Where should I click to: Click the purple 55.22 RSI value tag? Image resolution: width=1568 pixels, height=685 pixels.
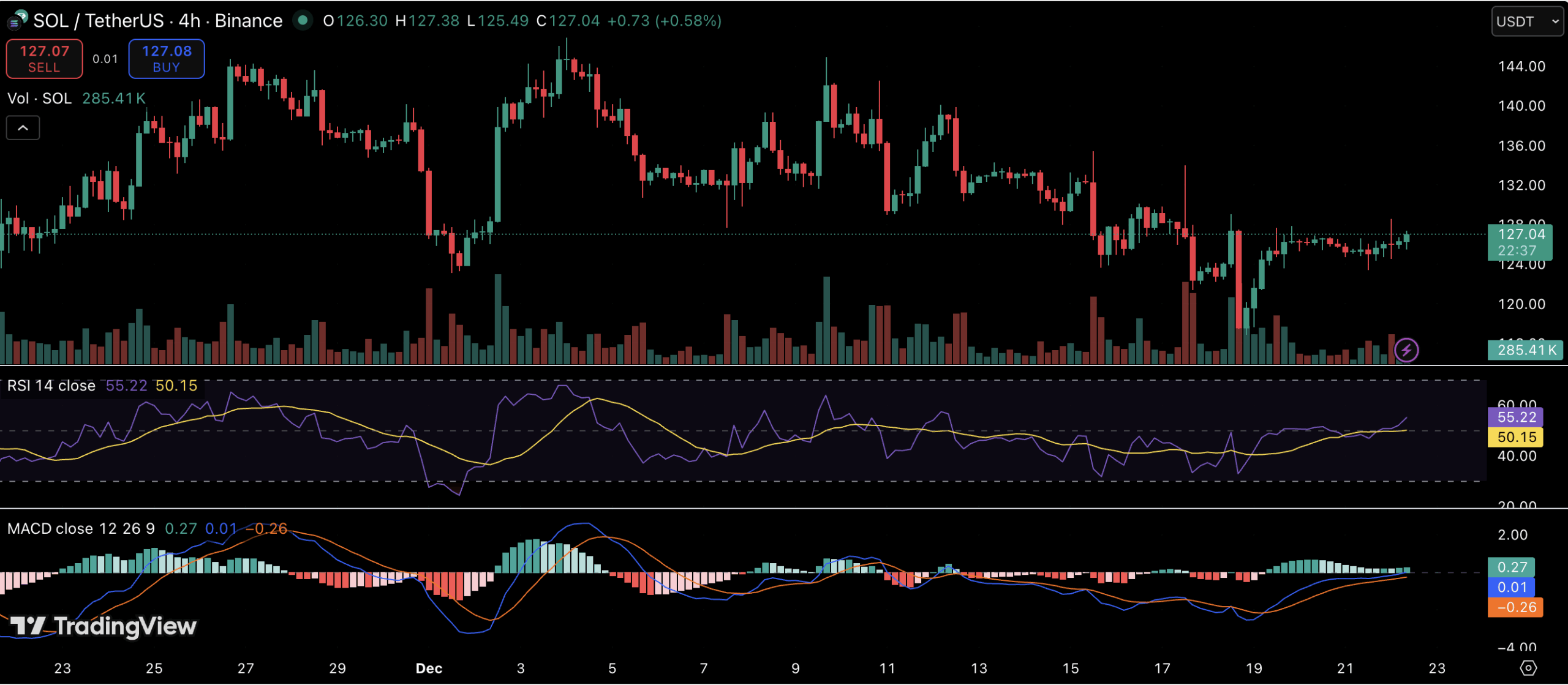tap(1516, 417)
